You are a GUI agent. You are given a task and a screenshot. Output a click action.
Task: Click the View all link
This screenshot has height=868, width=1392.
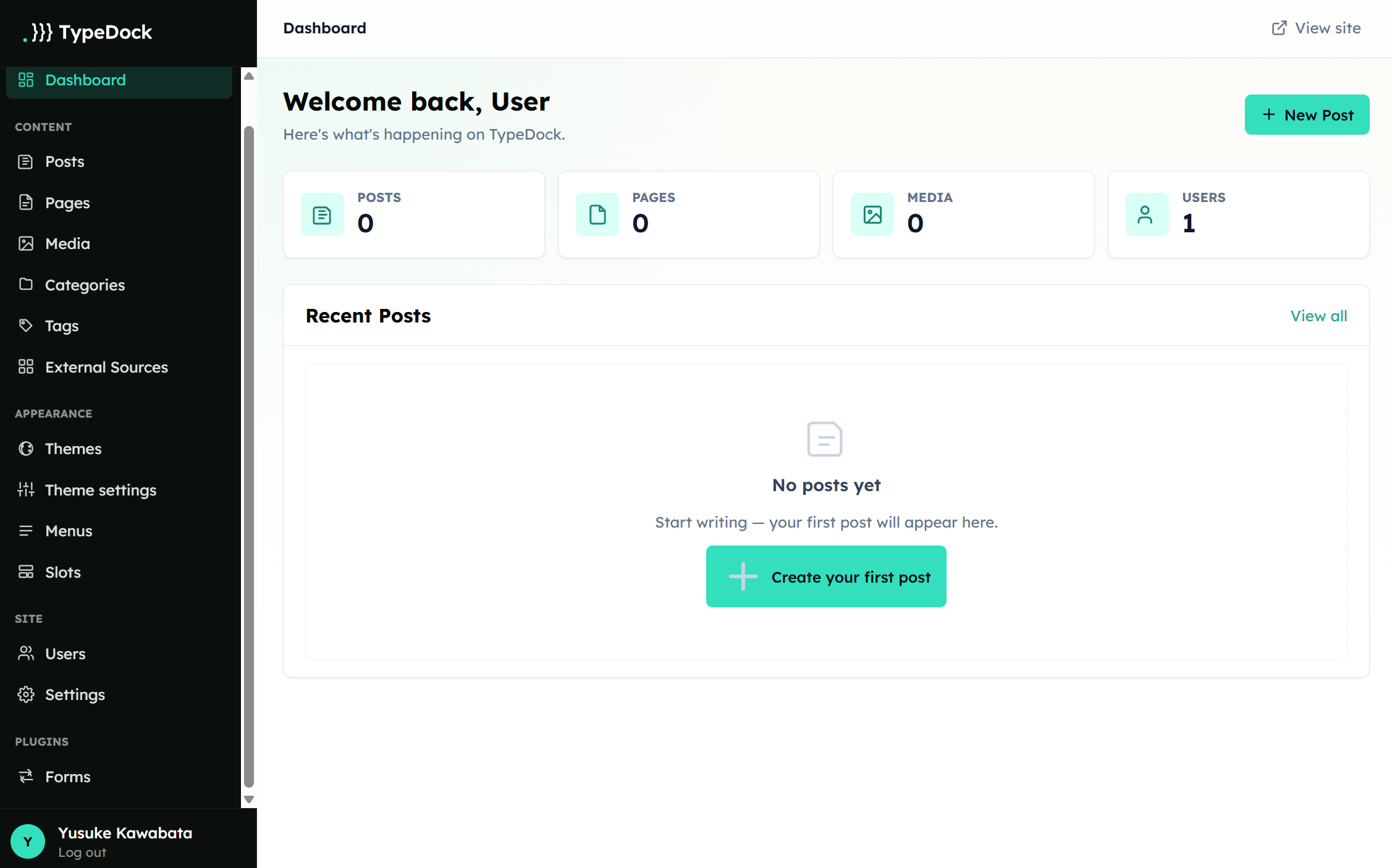click(x=1318, y=316)
